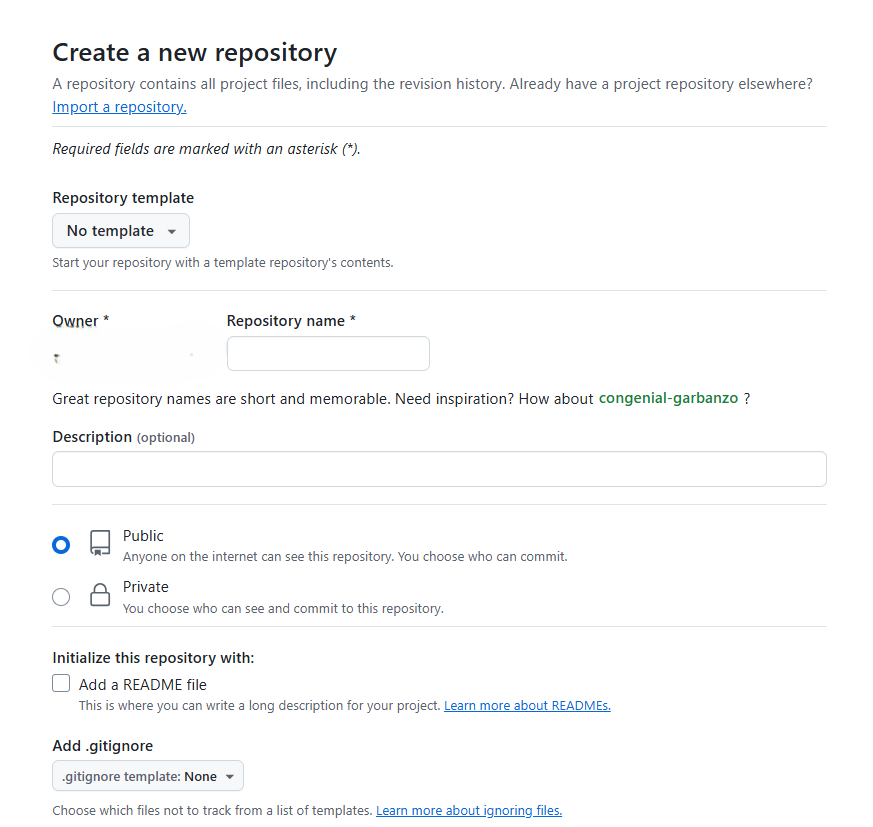Use the suggested name congenial-garbanzo
This screenshot has width=873, height=827.
point(668,398)
